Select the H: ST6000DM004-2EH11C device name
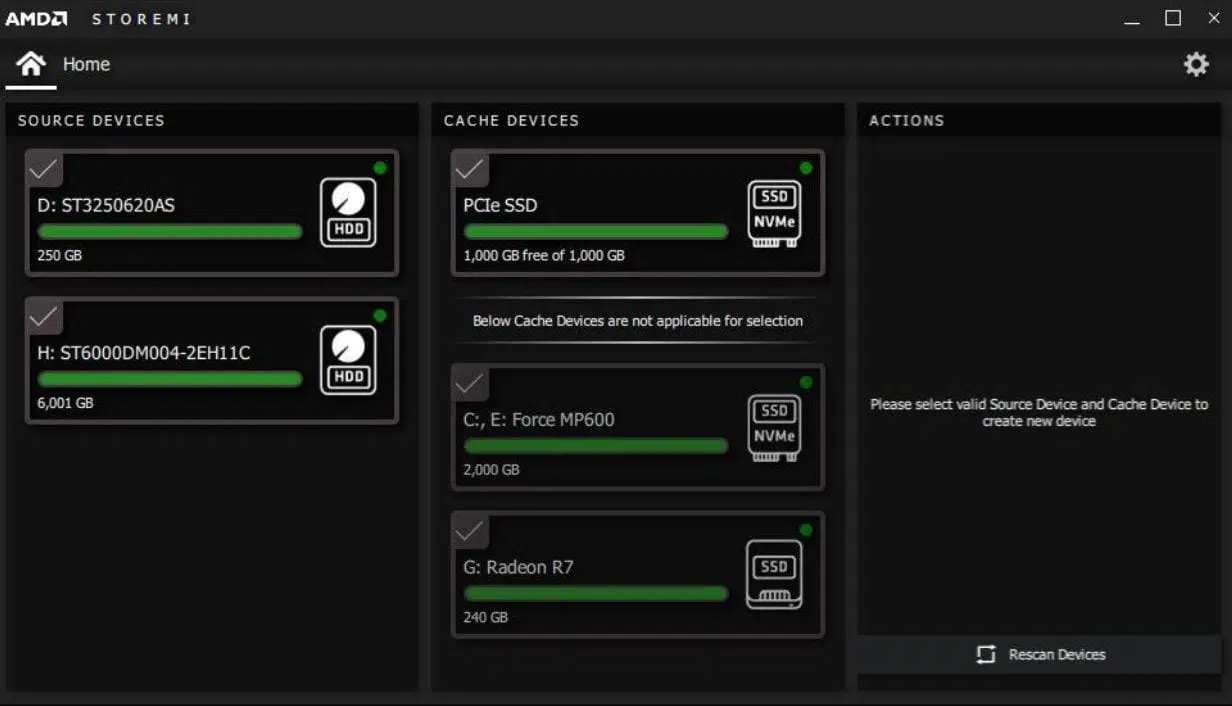This screenshot has width=1232, height=706. (144, 353)
